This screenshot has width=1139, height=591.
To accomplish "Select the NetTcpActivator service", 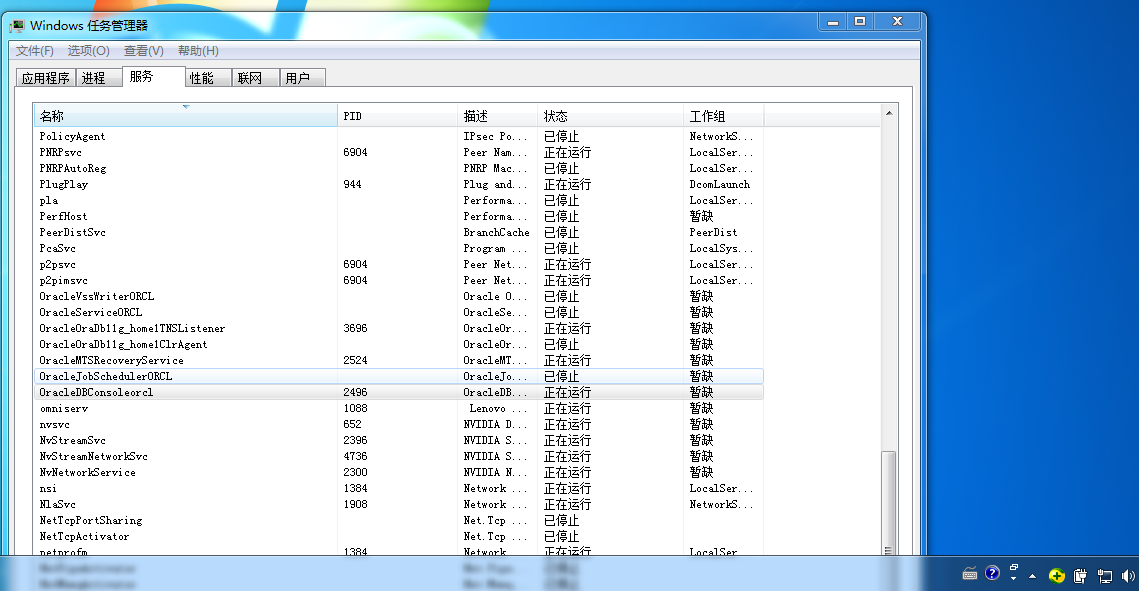I will click(84, 536).
